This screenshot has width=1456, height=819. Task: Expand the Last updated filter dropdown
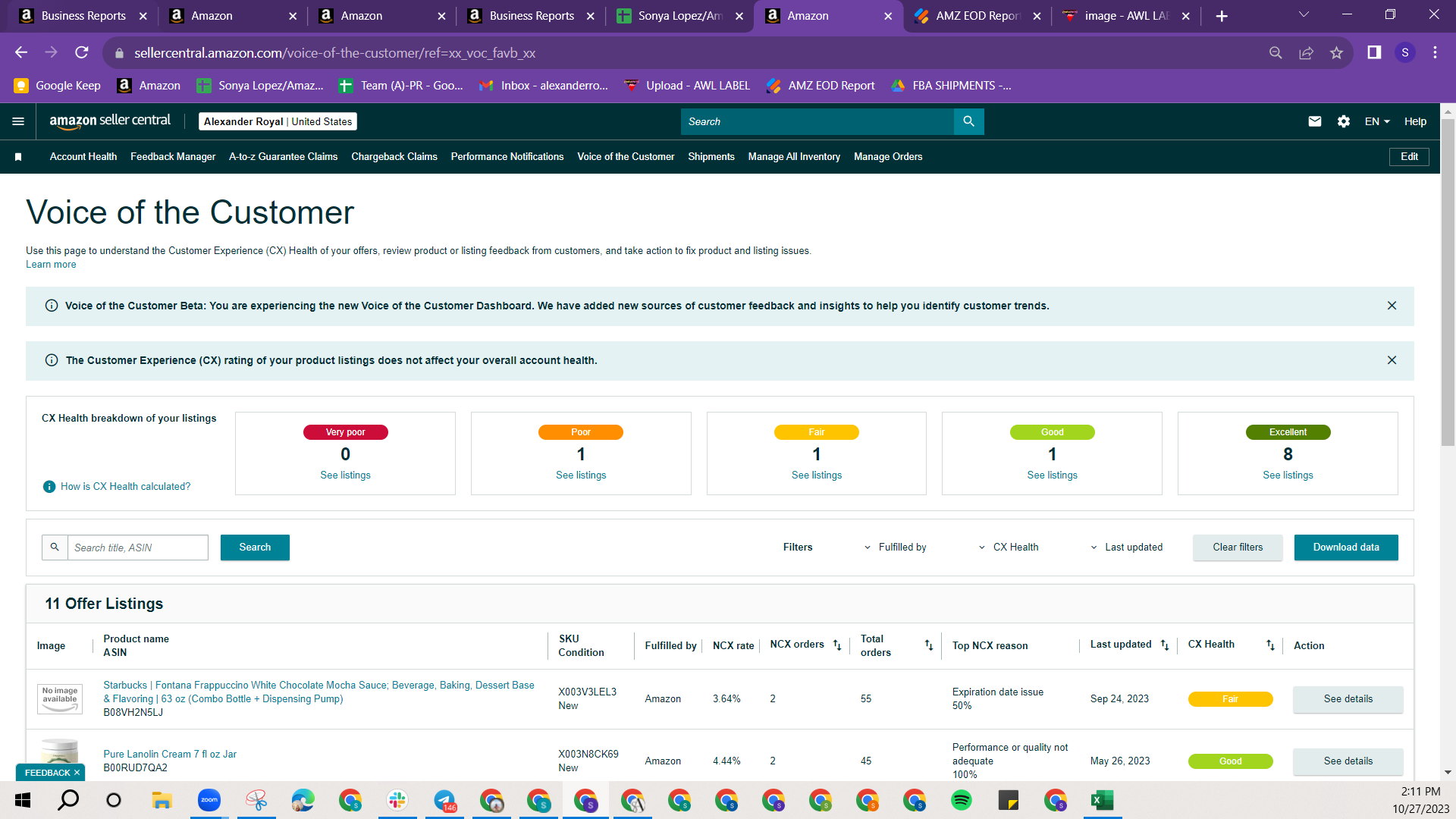coord(1126,548)
